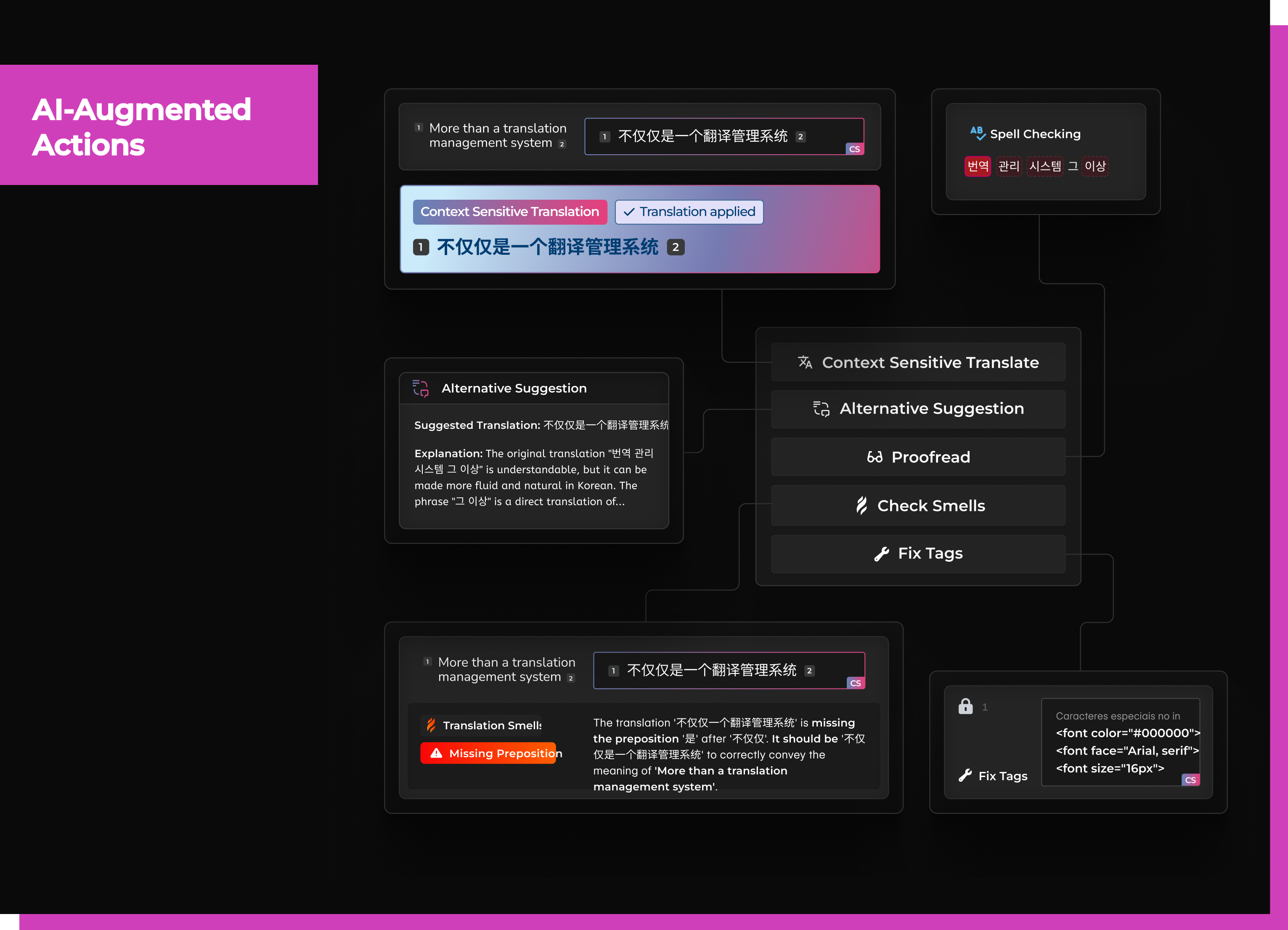
Task: Click the Translation applied badge
Action: click(x=689, y=212)
